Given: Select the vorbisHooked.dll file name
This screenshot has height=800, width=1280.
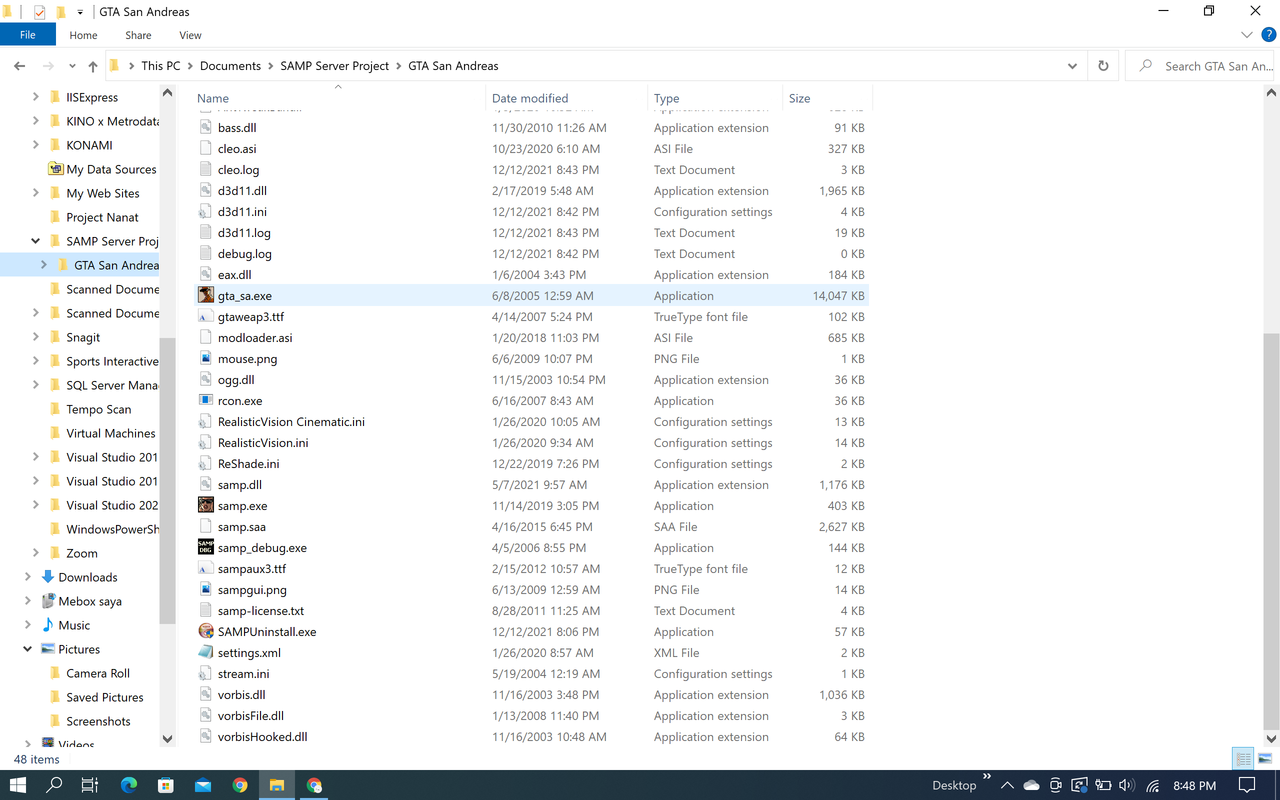Looking at the screenshot, I should point(262,737).
